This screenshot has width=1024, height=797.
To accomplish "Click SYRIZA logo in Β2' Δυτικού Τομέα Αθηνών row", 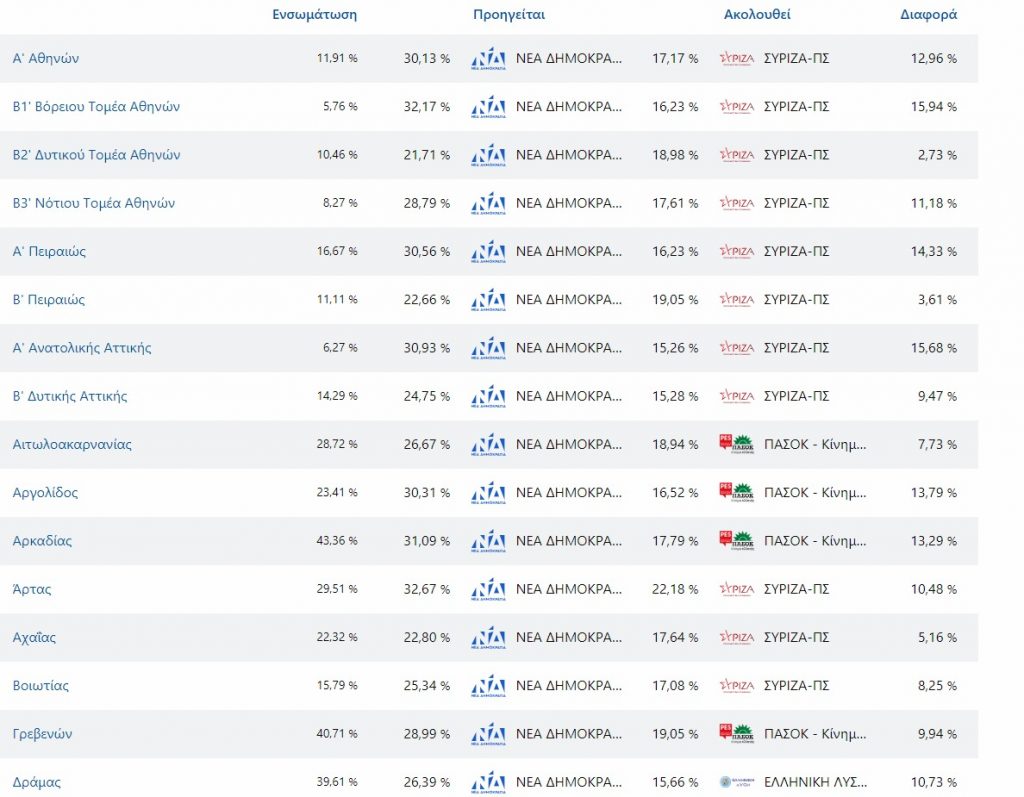I will [736, 155].
